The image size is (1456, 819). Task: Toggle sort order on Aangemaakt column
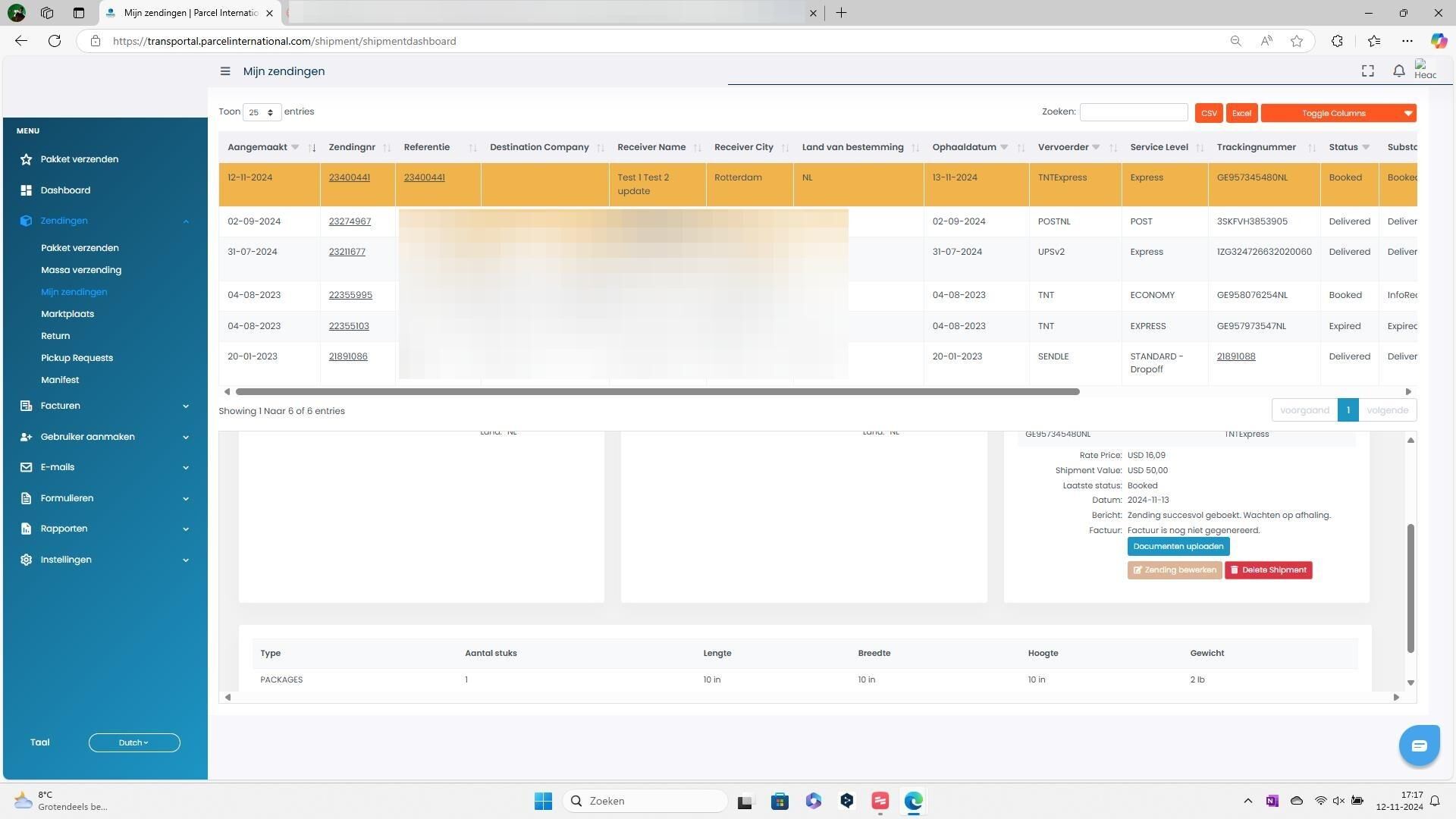click(x=312, y=148)
